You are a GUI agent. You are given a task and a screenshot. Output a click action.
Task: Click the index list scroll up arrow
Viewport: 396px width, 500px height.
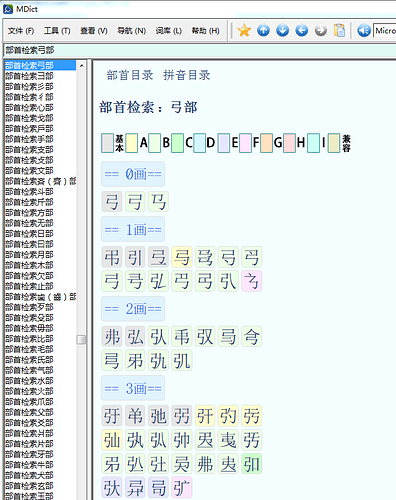pos(82,66)
